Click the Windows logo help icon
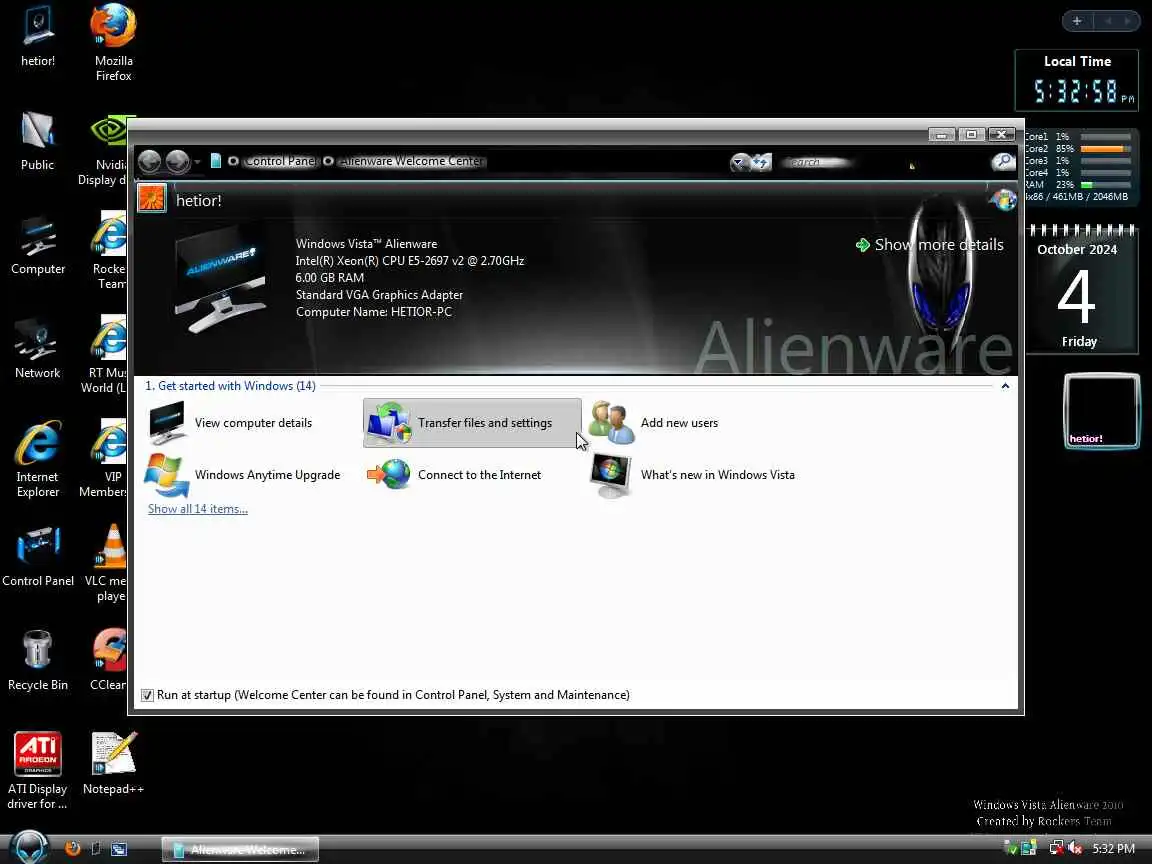The height and width of the screenshot is (864, 1152). [x=1003, y=199]
